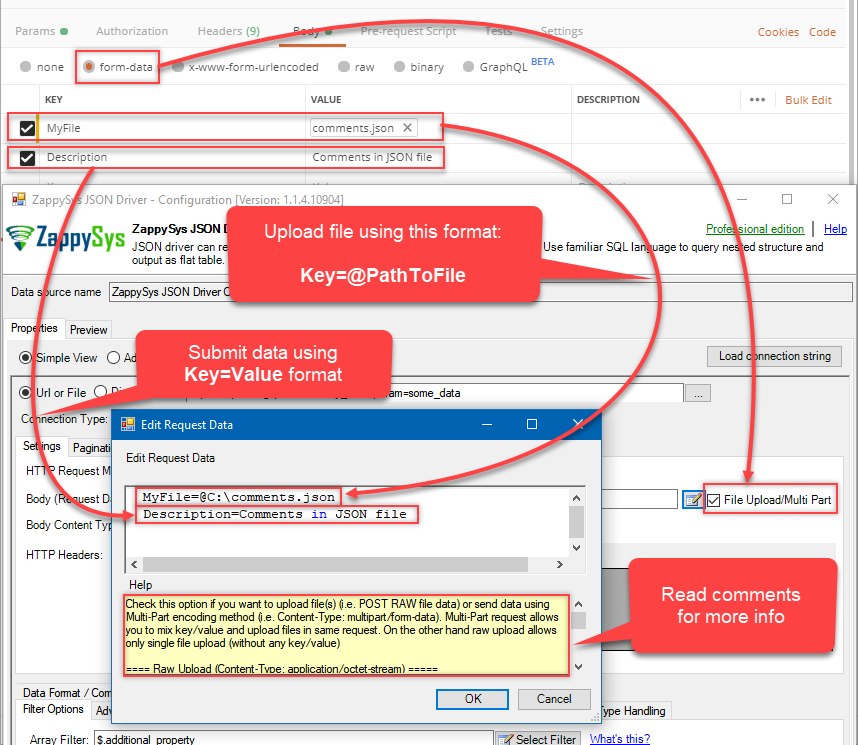Open the Professional edition link

pos(755,229)
